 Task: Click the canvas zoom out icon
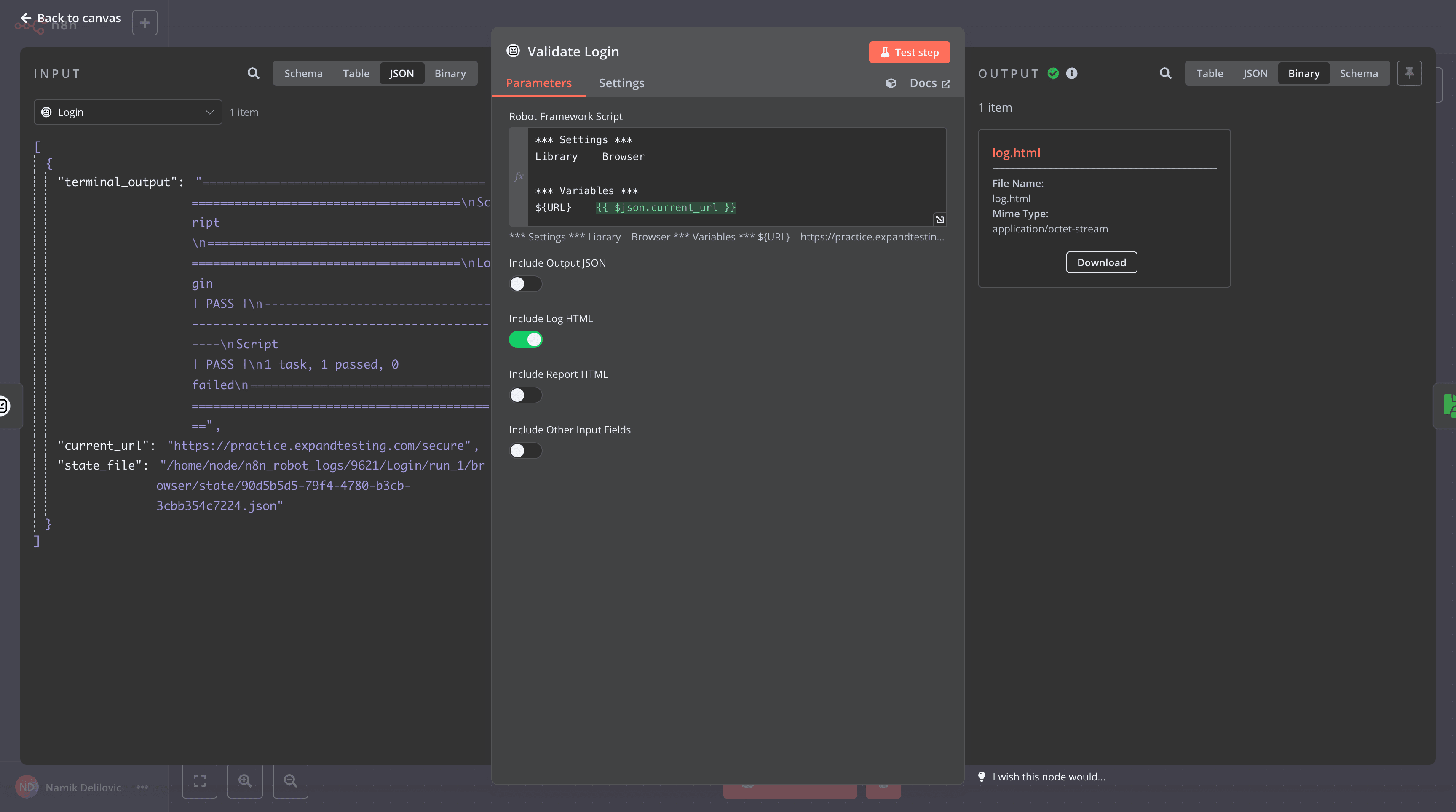291,781
